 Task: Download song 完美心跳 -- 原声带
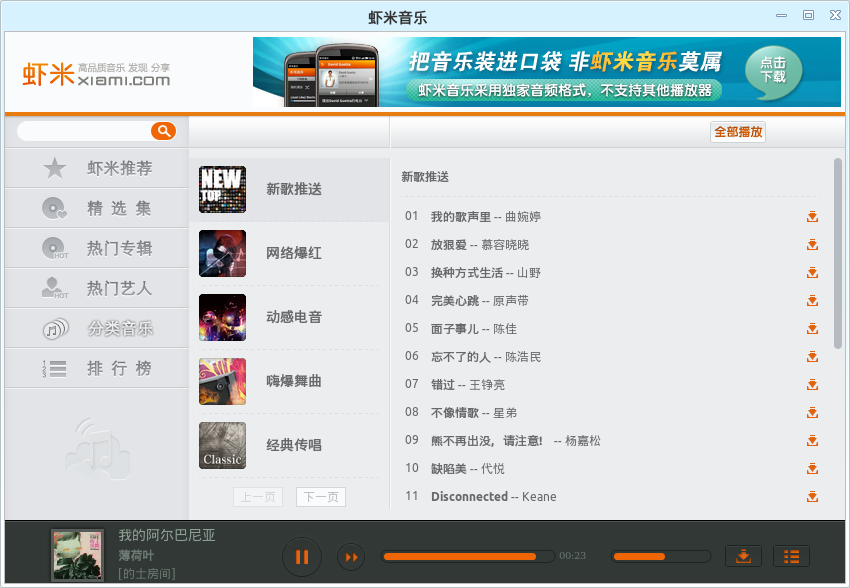[x=812, y=301]
